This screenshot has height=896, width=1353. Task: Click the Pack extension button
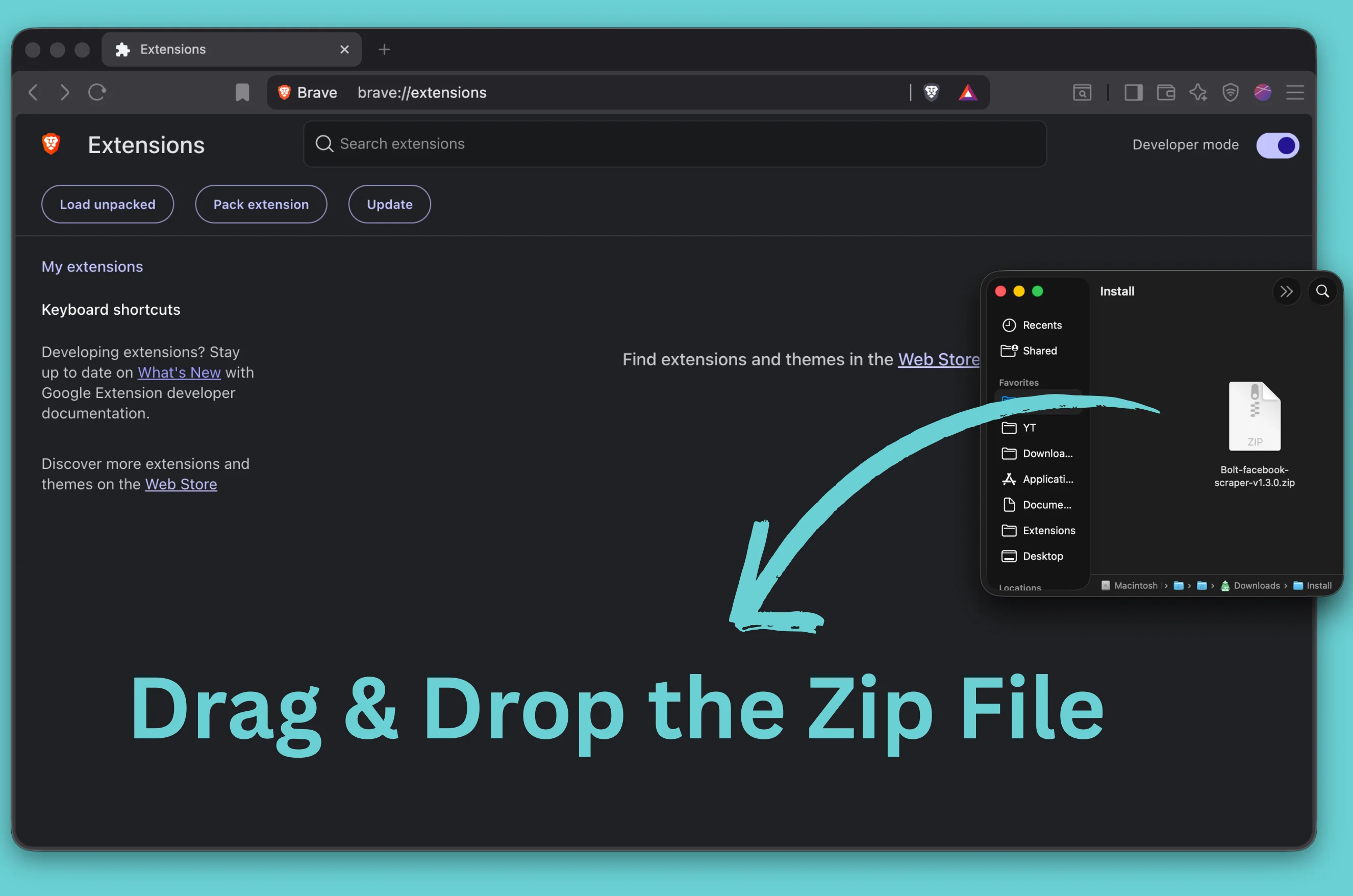(261, 204)
